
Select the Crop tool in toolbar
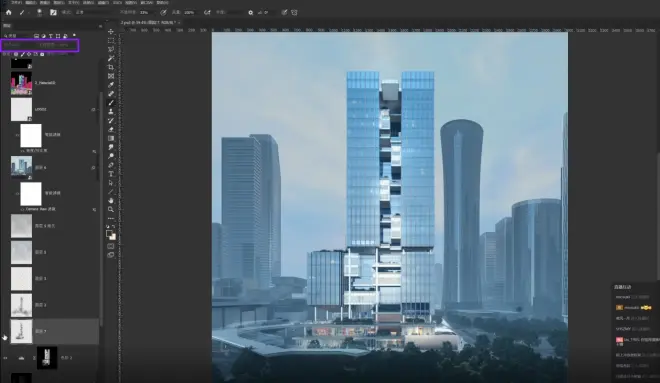pyautogui.click(x=111, y=67)
